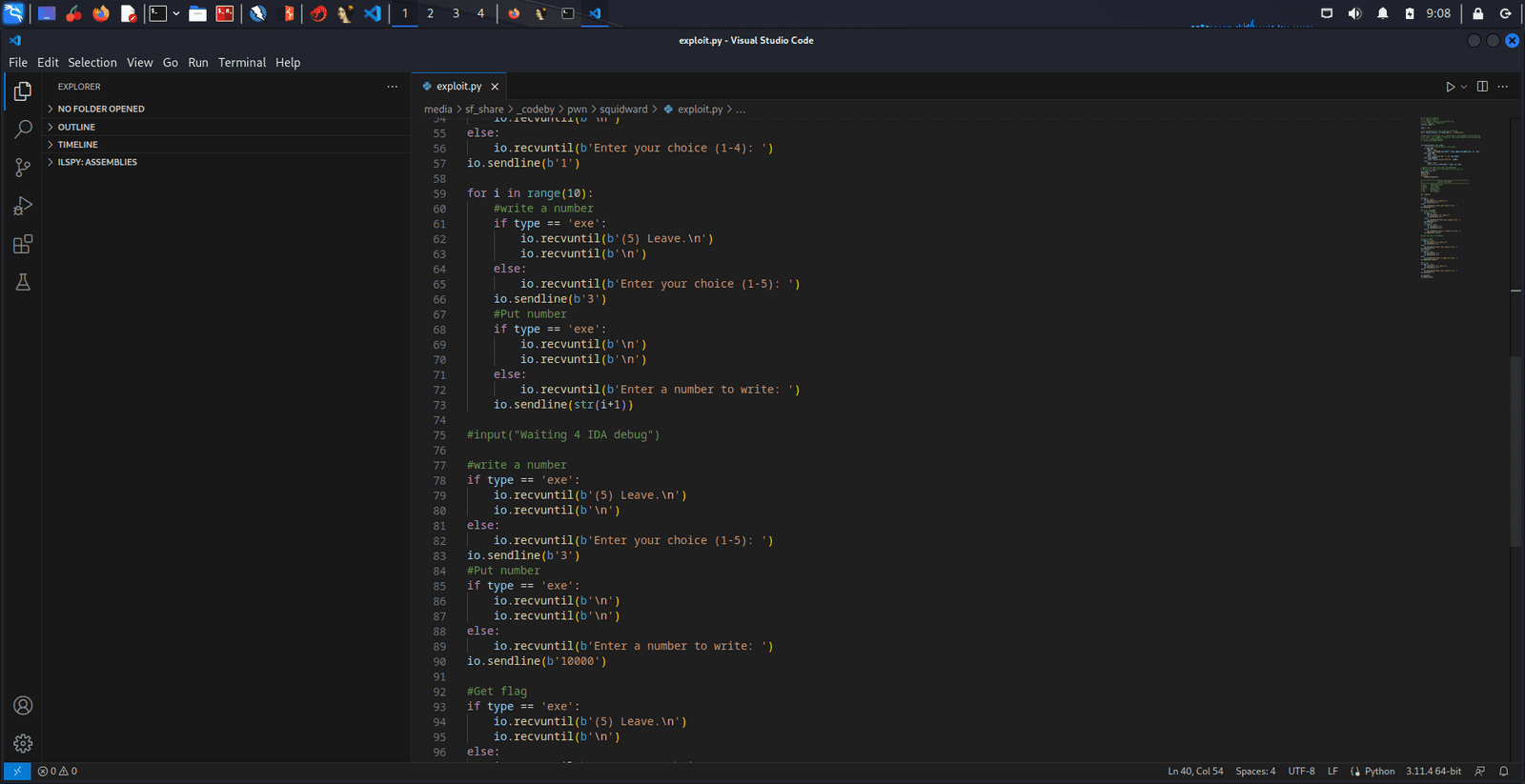Switch to workspace 4 in the panel
The image size is (1525, 784).
tap(480, 13)
